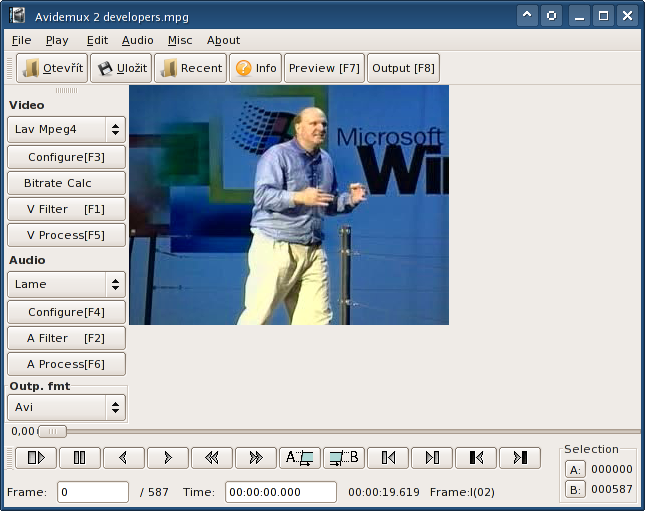This screenshot has width=645, height=511.
Task: Click the timeline slider handle
Action: (x=52, y=431)
